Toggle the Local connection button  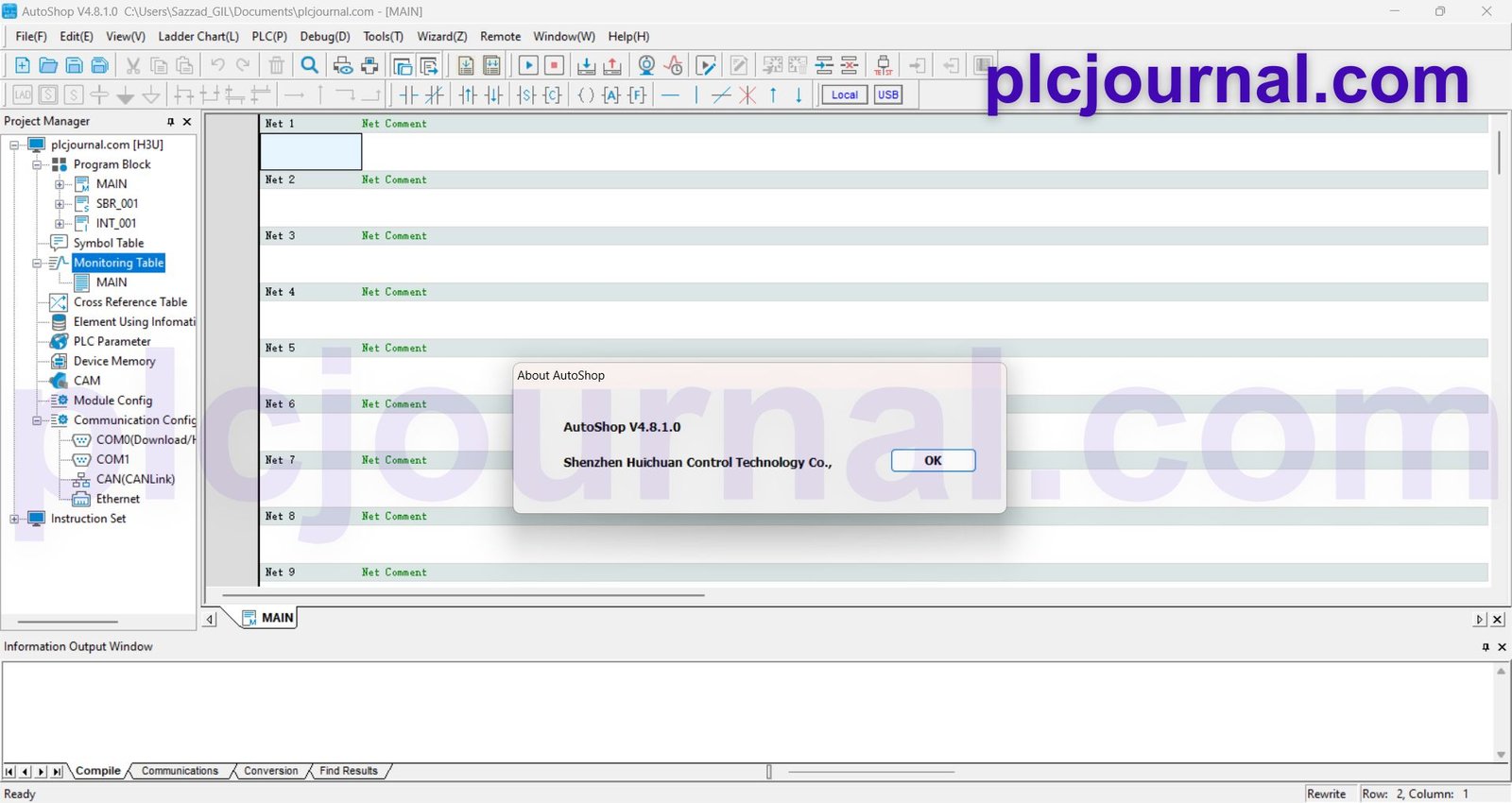click(845, 94)
